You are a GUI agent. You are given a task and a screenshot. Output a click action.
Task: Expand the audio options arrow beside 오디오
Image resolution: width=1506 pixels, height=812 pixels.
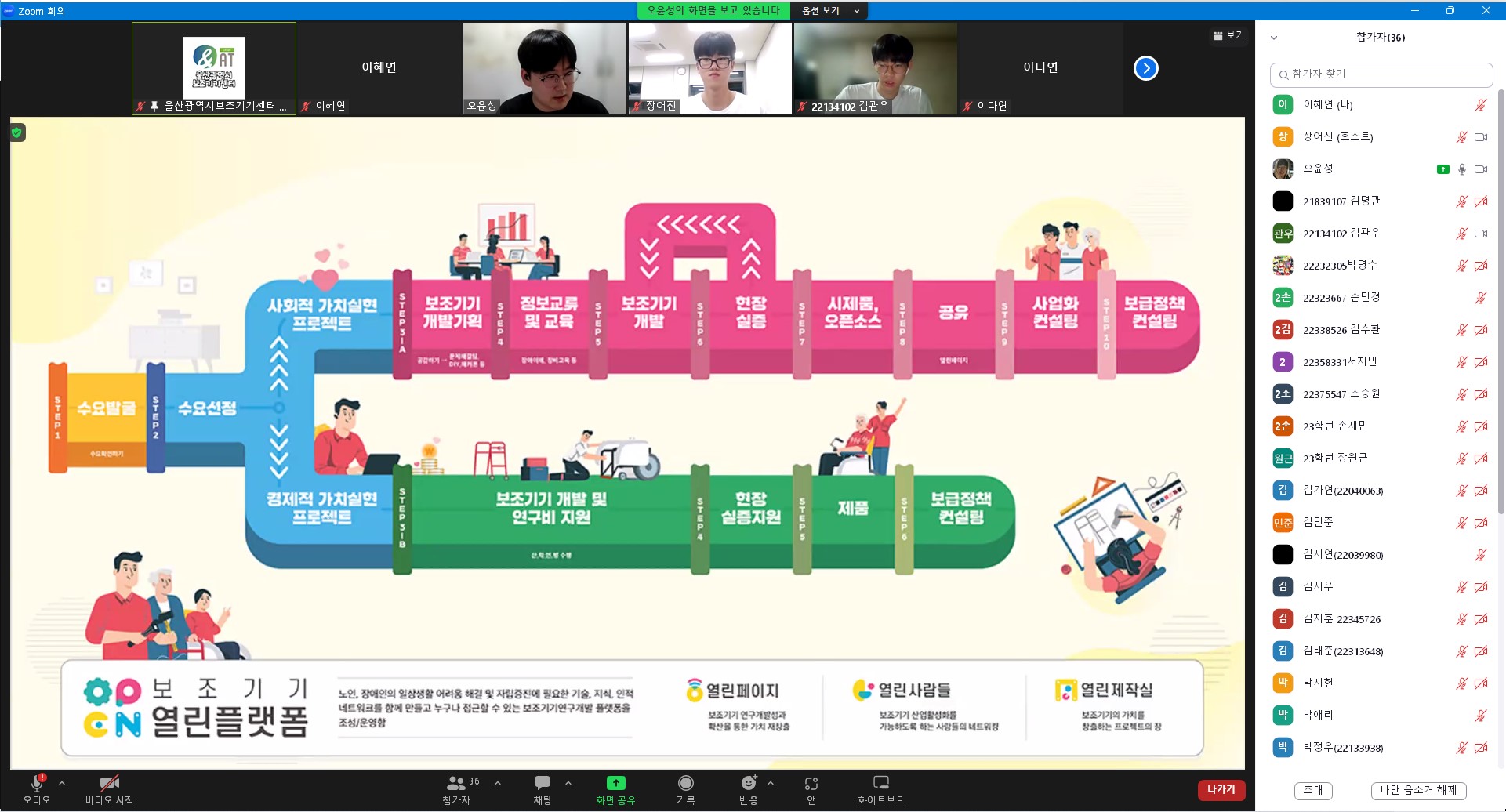pos(62,783)
